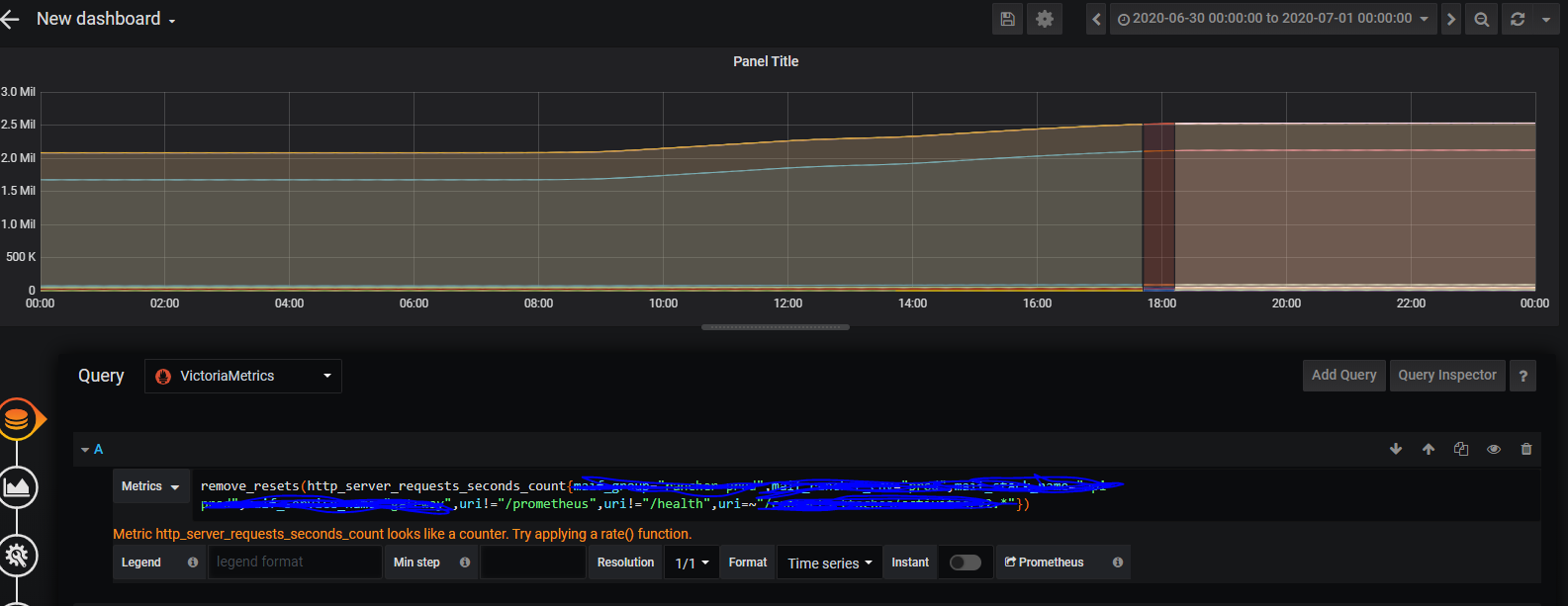The image size is (1568, 606).
Task: Show Min step info tooltip icon
Action: point(465,563)
